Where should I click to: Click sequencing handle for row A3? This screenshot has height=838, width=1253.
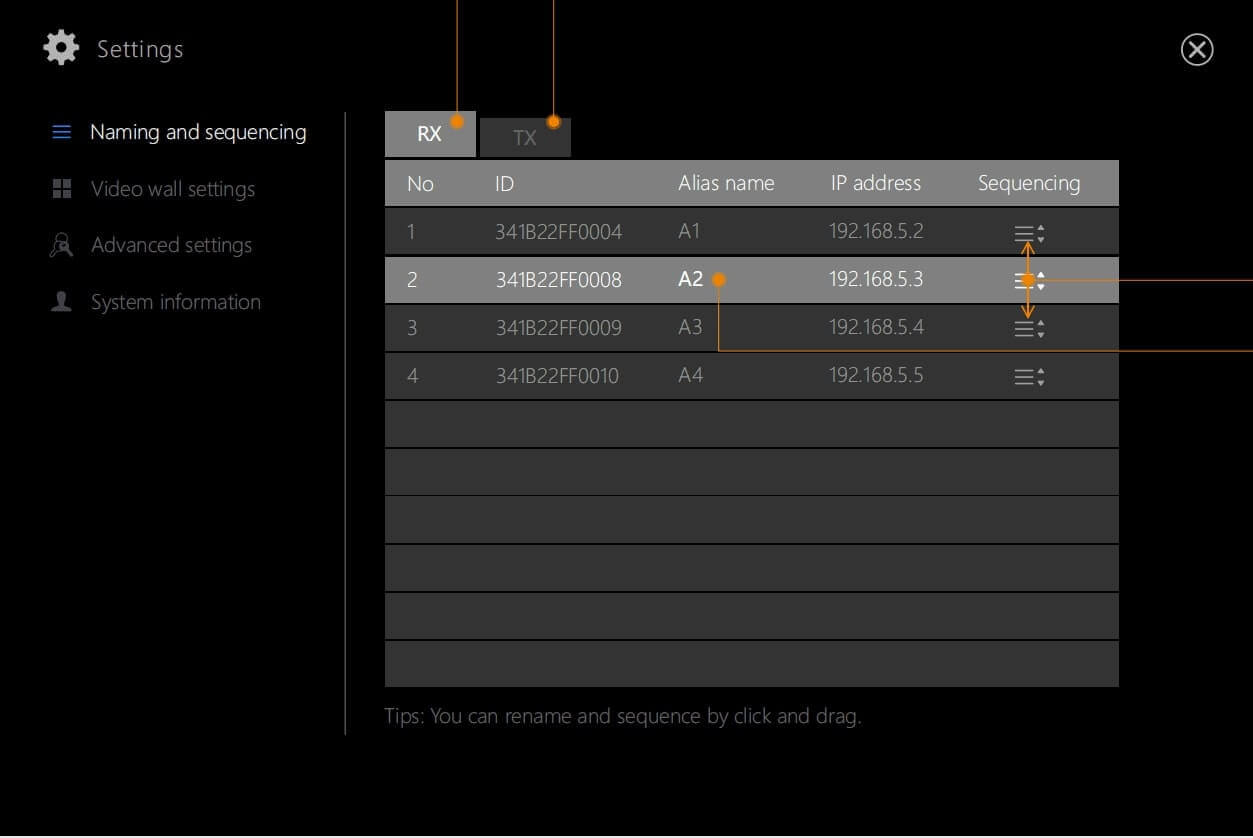pos(1028,328)
